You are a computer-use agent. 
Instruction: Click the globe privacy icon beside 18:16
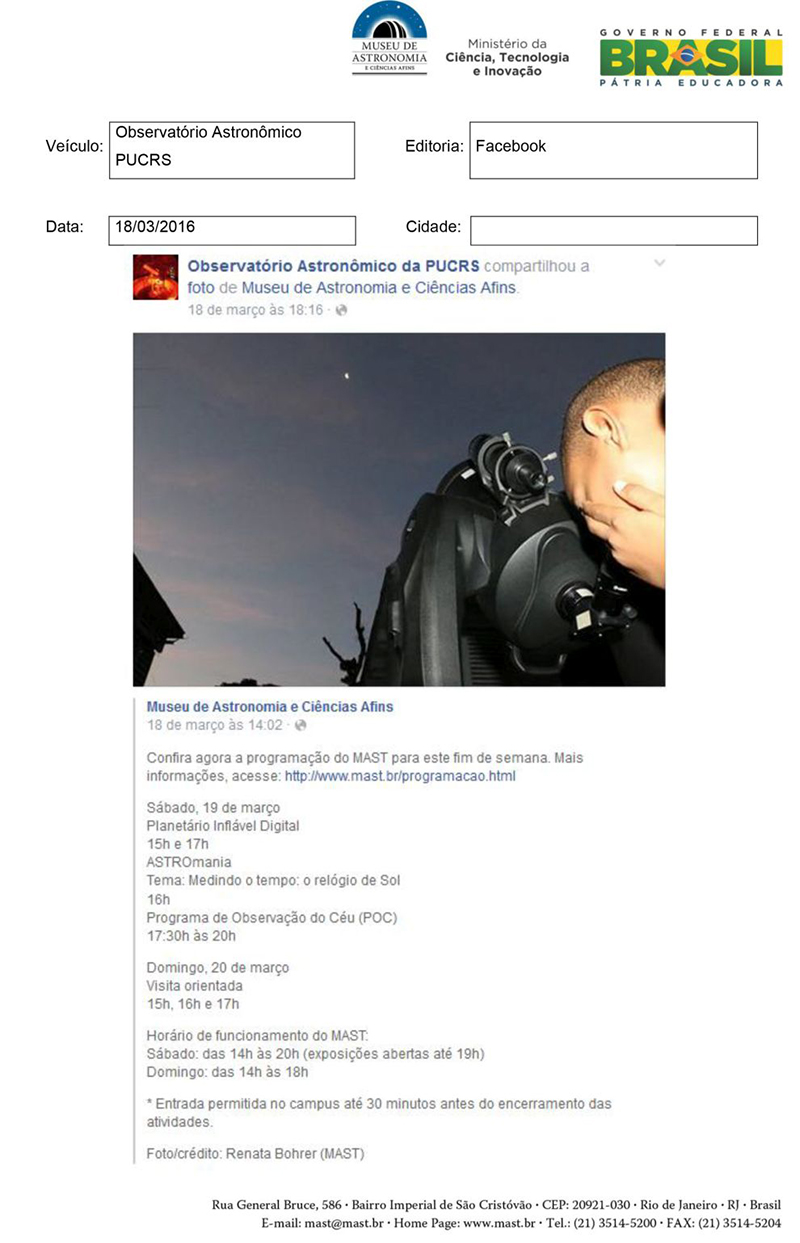[342, 311]
